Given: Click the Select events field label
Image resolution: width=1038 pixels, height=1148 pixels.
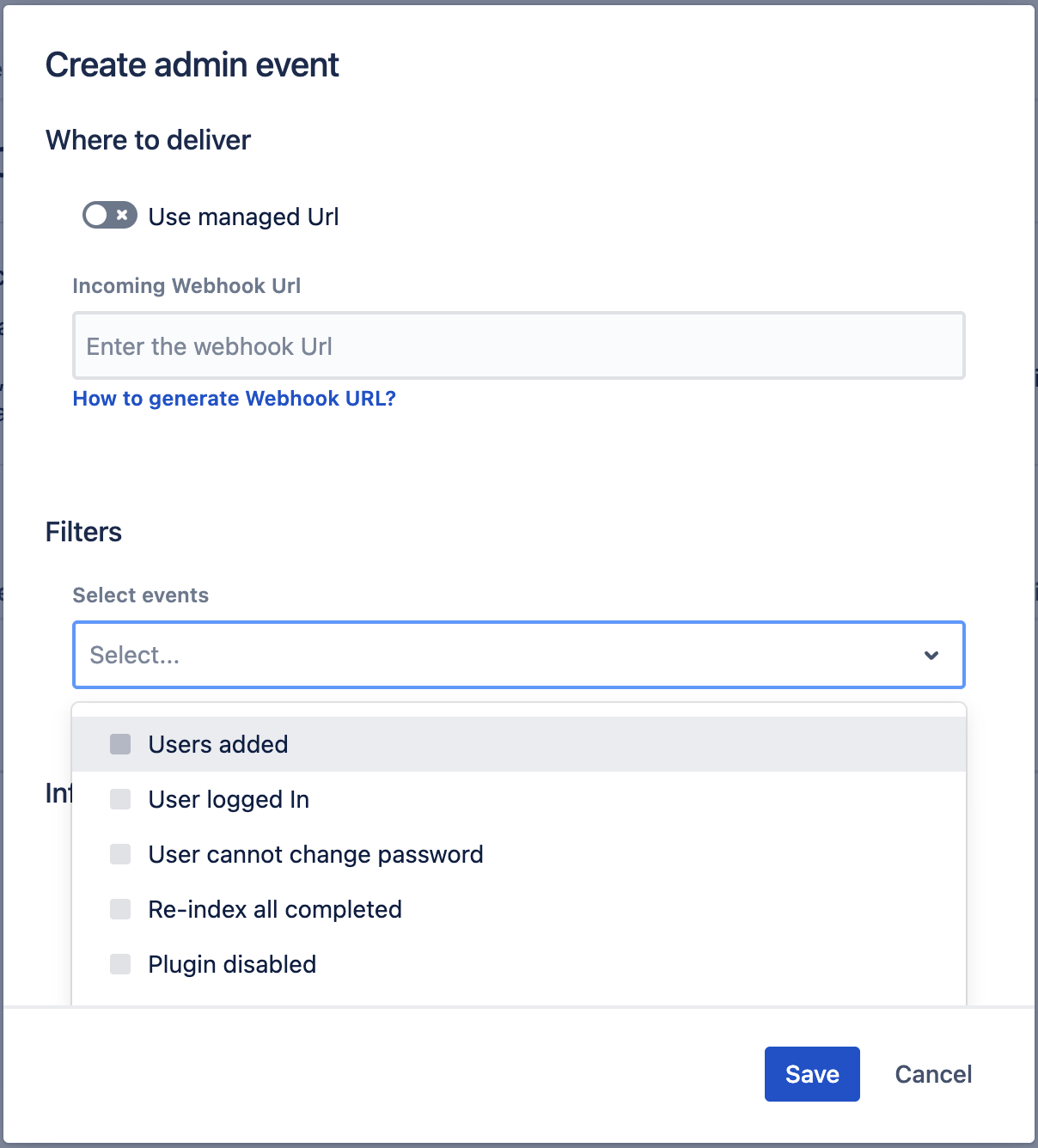Looking at the screenshot, I should 141,595.
